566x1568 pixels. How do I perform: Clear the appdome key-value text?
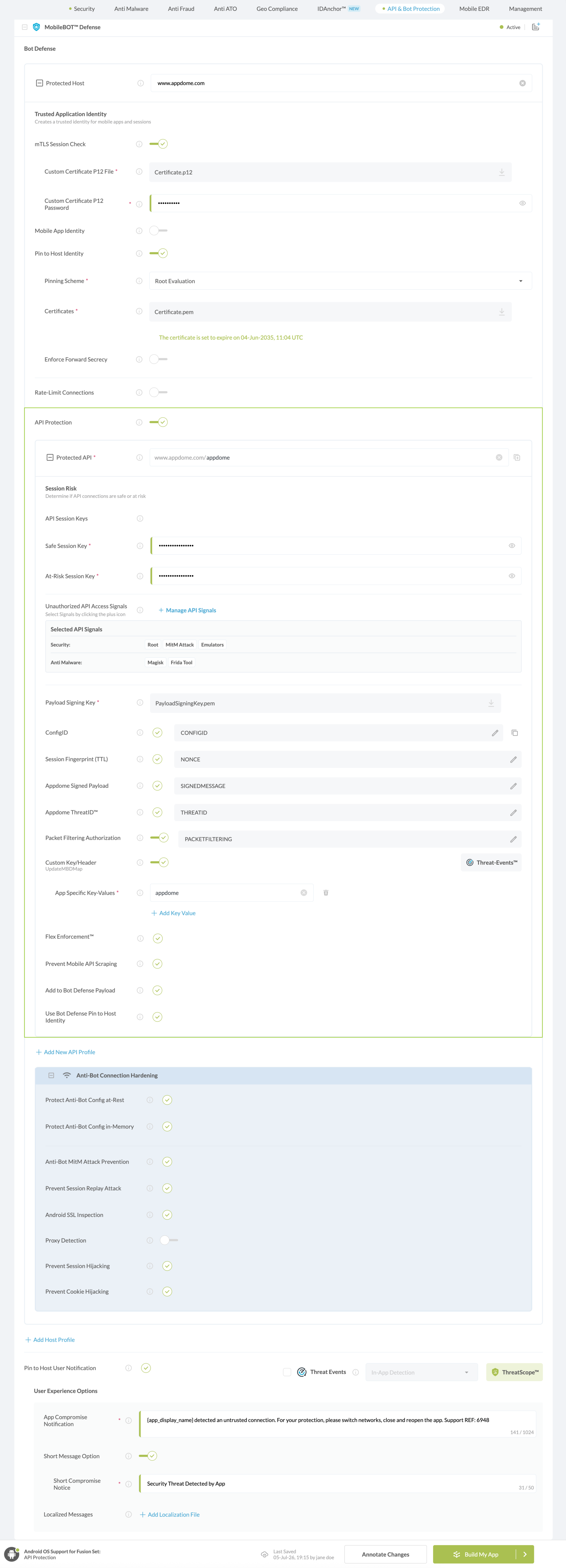click(304, 893)
